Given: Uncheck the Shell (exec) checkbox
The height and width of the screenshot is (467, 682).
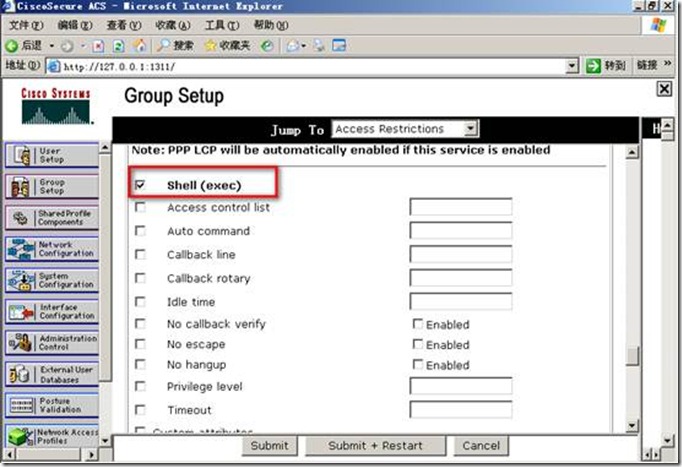Looking at the screenshot, I should tap(140, 185).
